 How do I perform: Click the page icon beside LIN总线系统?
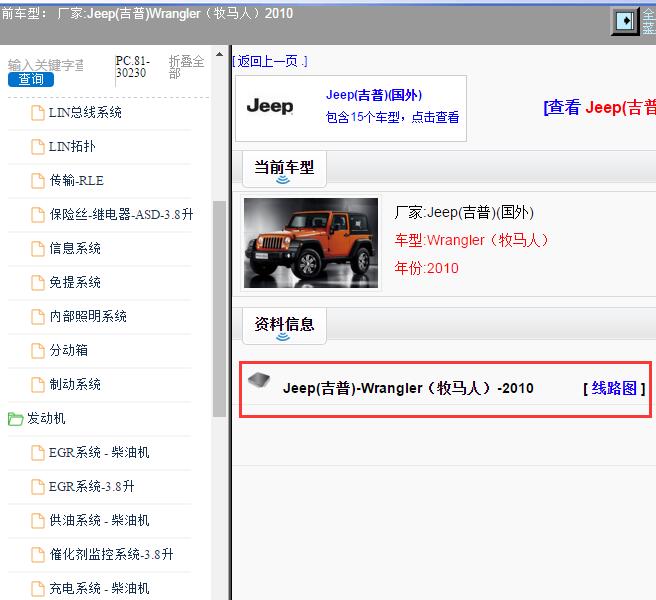38,113
